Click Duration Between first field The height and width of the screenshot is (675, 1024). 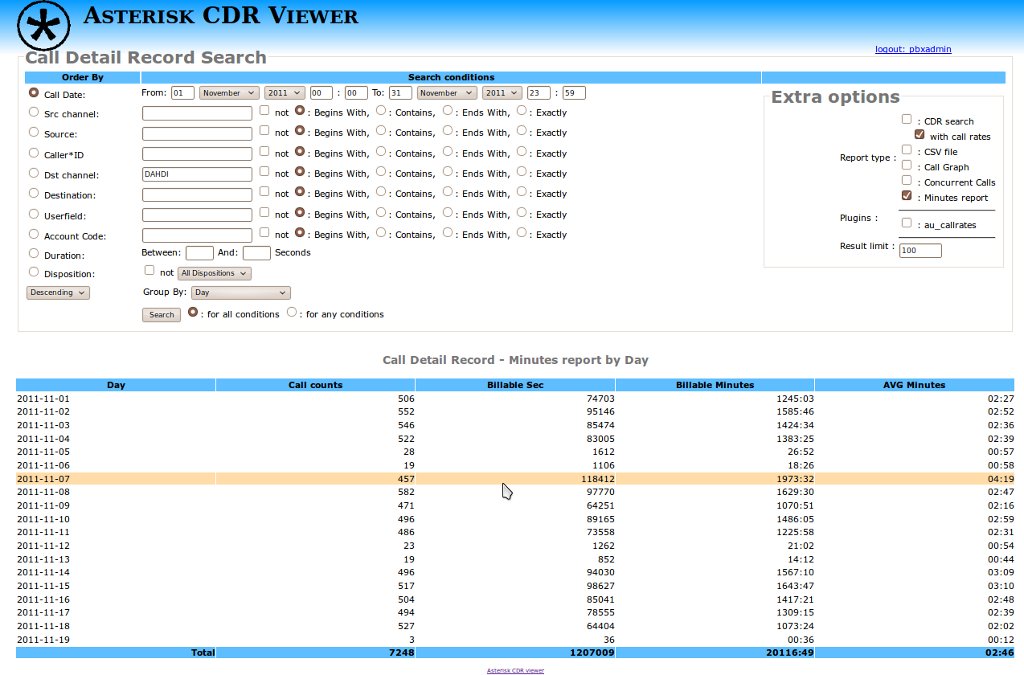tap(199, 253)
